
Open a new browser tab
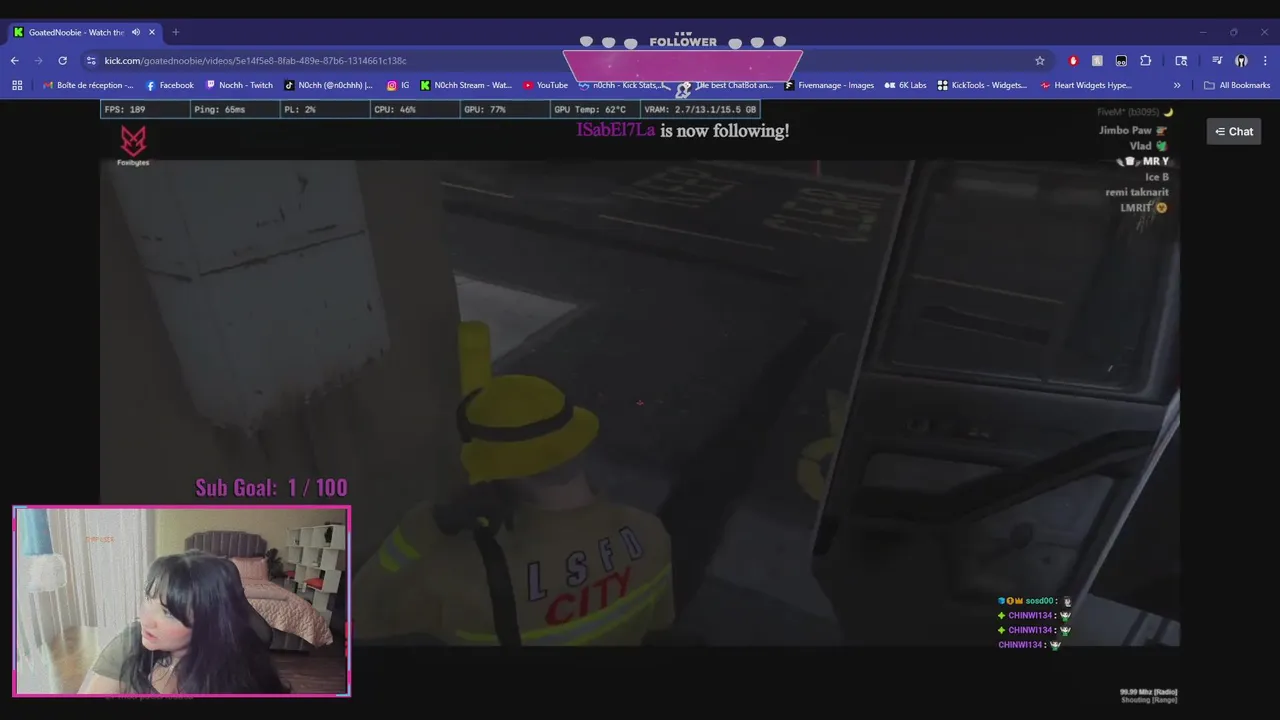point(175,32)
